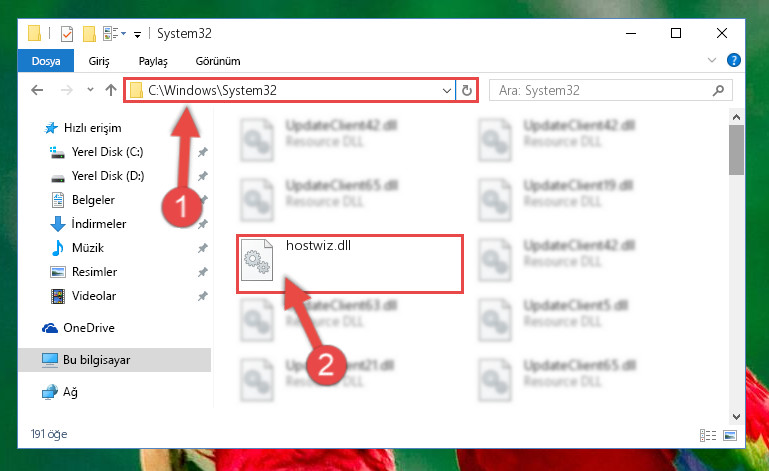Viewport: 769px width, 471px height.
Task: Expand the ribbon with the chevron
Action: point(712,60)
